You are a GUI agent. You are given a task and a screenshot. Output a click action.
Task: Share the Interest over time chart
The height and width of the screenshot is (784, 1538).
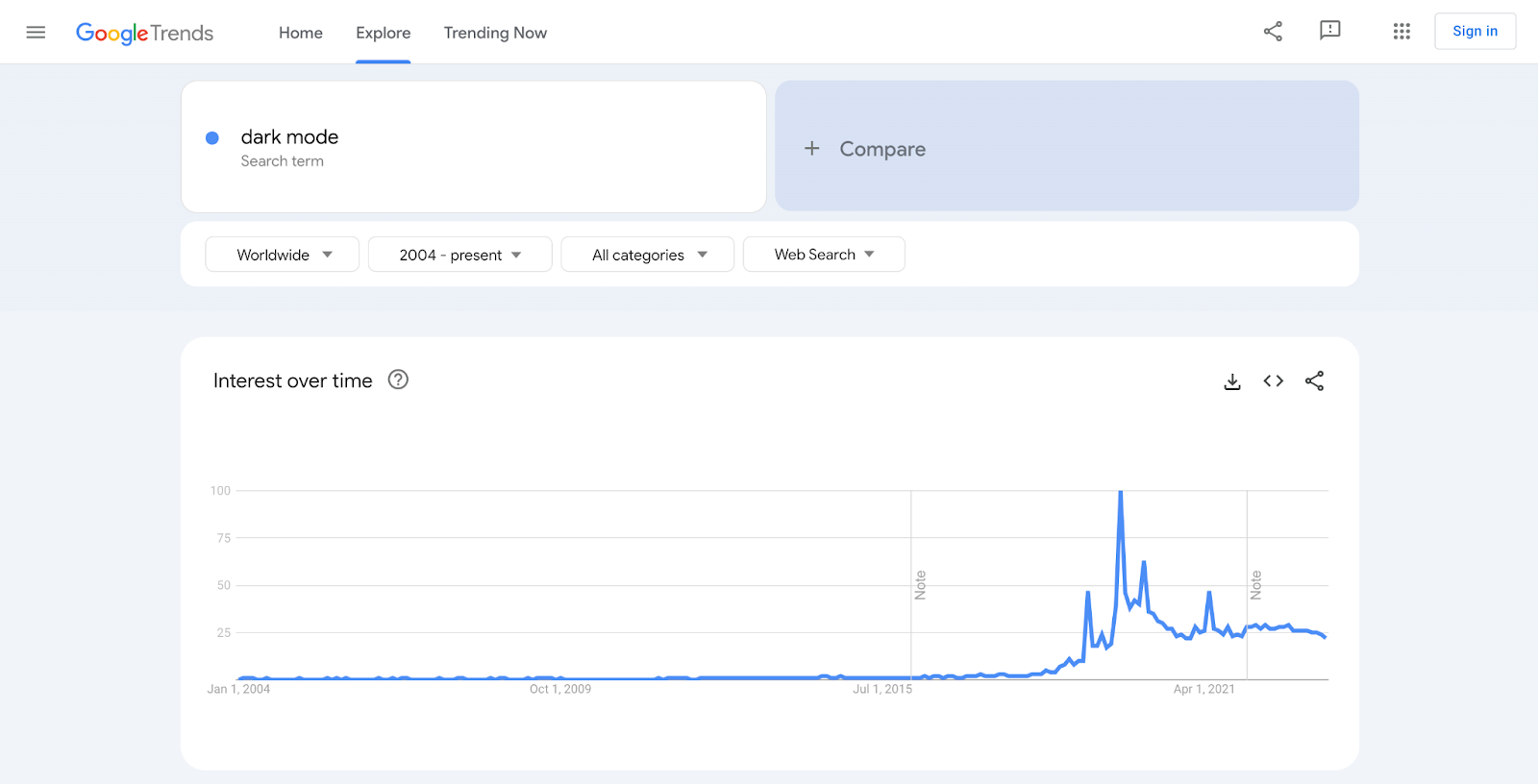1315,381
